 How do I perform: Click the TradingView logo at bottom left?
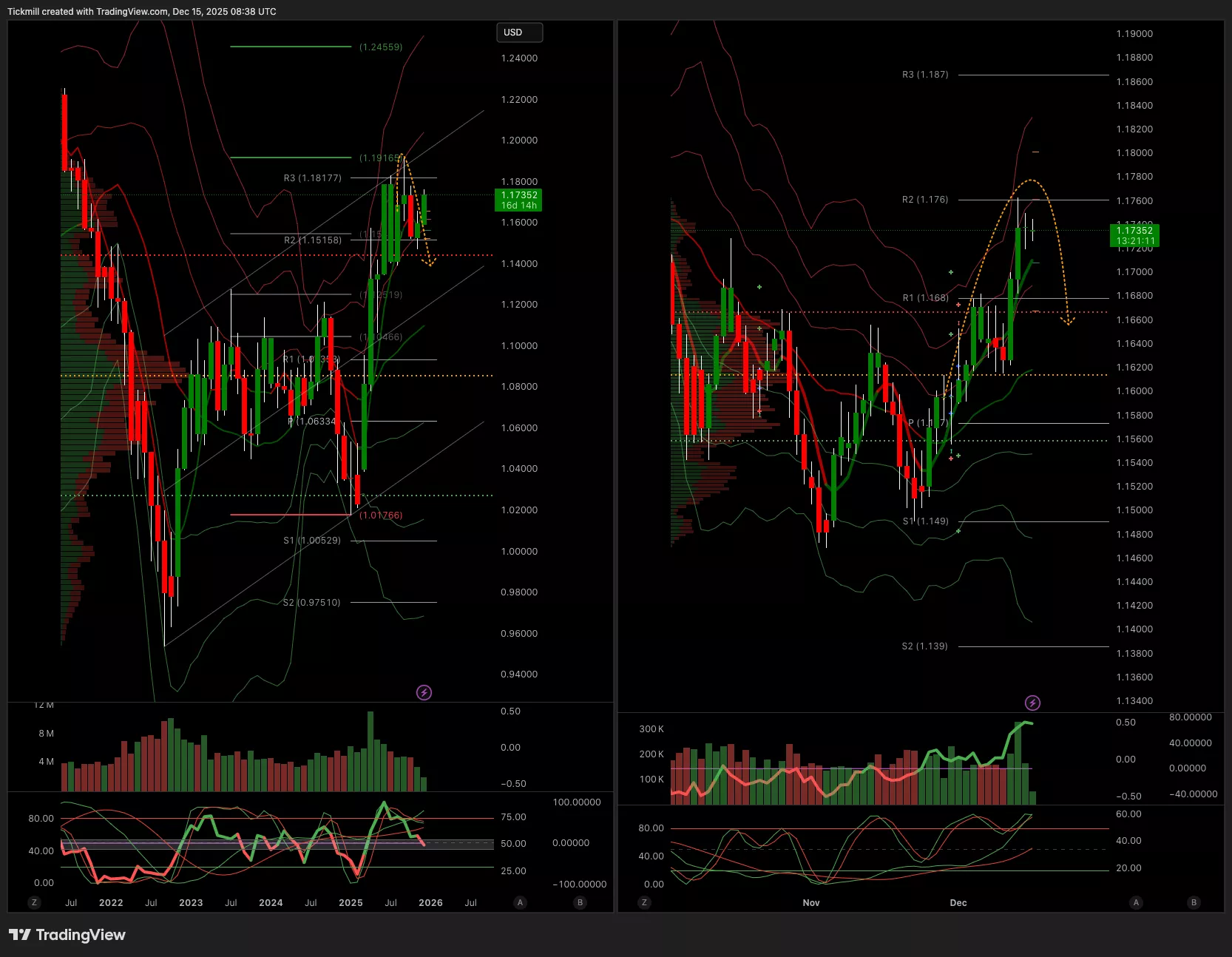point(67,935)
